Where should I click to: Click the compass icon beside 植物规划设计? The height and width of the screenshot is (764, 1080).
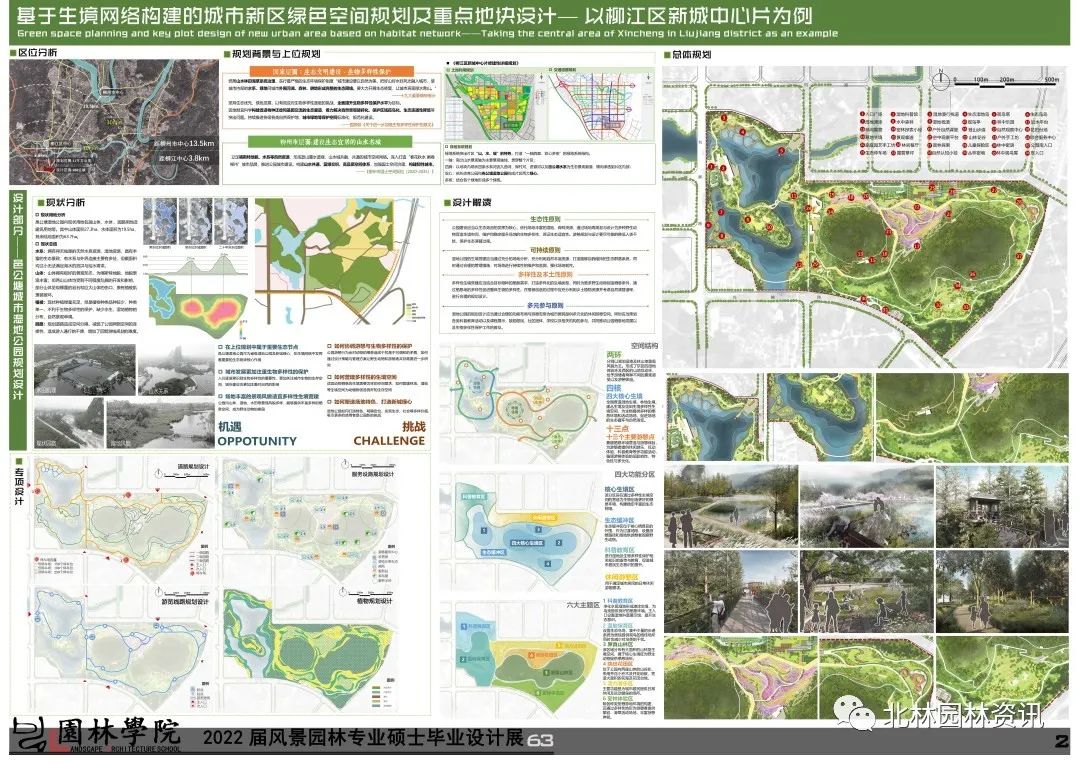(342, 592)
